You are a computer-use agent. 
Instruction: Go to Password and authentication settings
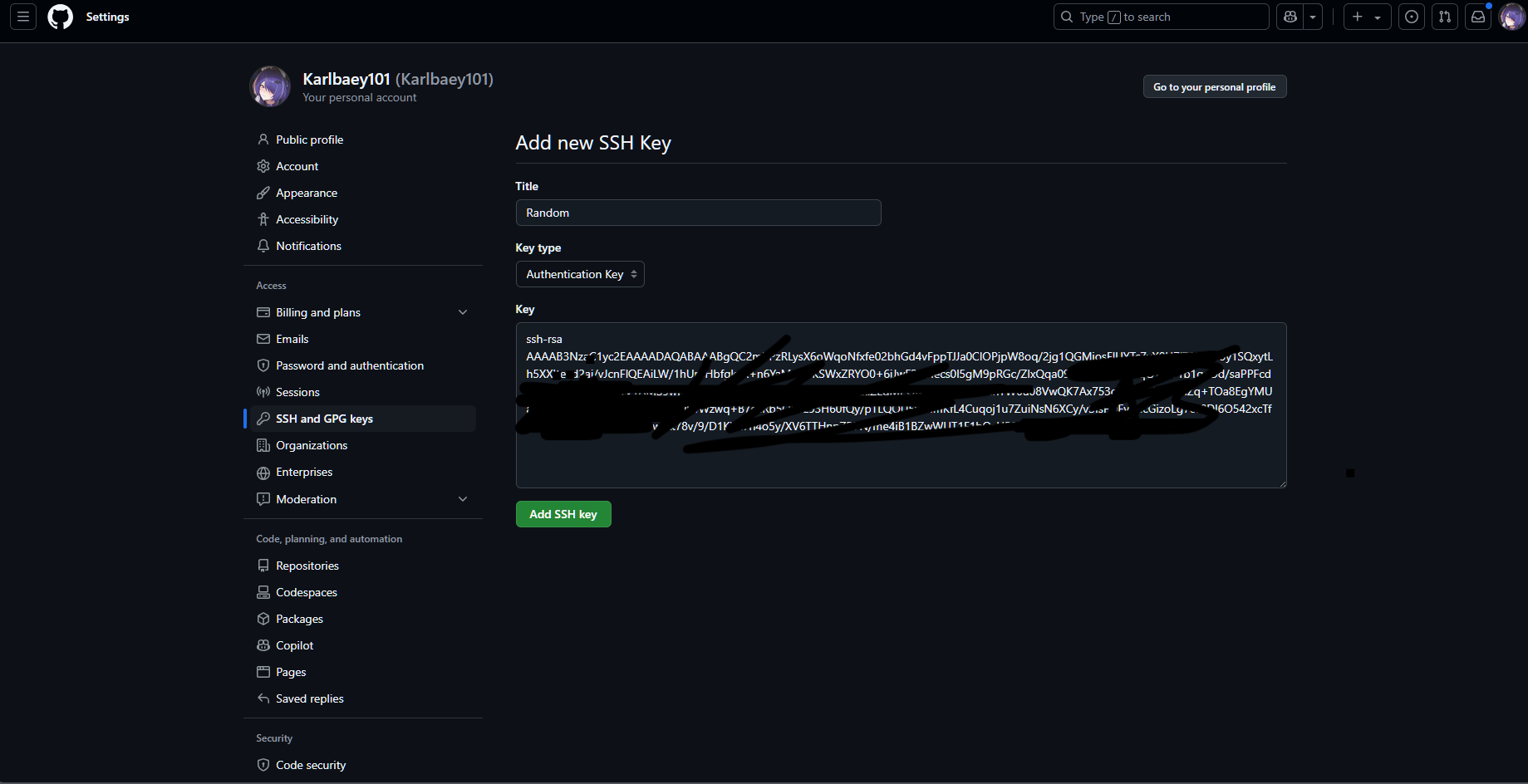(x=349, y=365)
